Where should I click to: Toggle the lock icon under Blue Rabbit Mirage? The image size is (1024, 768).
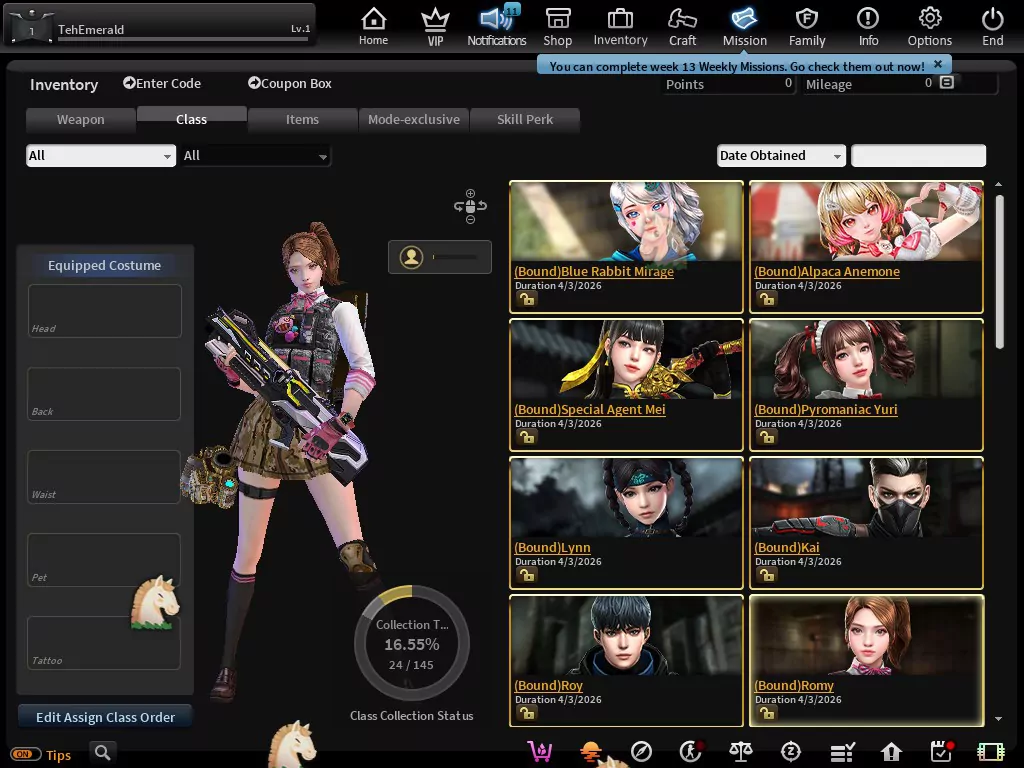tap(527, 298)
